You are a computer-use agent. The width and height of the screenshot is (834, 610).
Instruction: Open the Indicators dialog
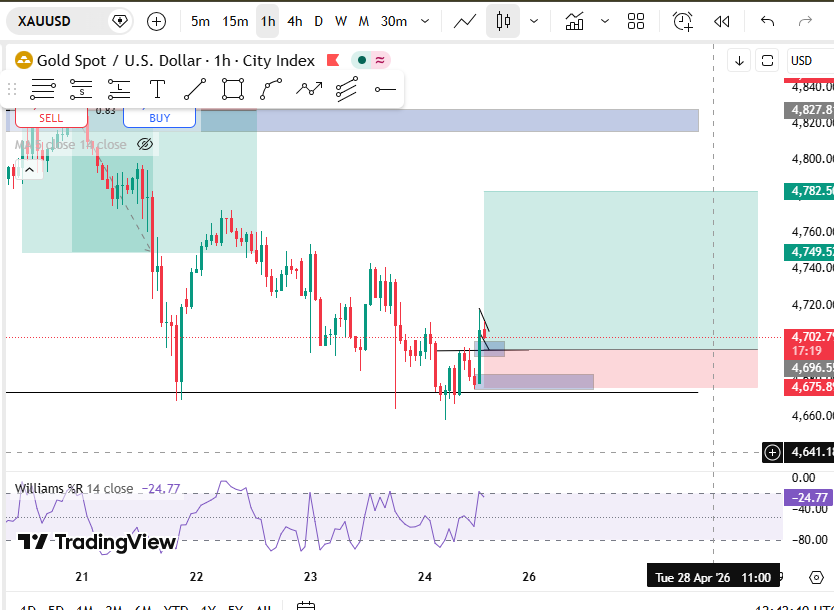coord(574,21)
